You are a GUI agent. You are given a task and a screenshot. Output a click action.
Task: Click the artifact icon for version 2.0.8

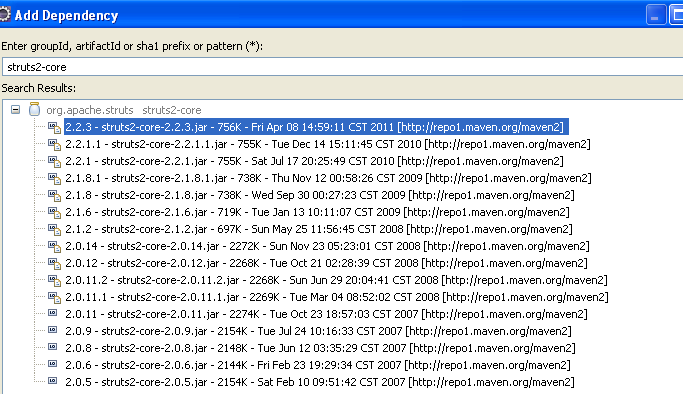pyautogui.click(x=53, y=347)
